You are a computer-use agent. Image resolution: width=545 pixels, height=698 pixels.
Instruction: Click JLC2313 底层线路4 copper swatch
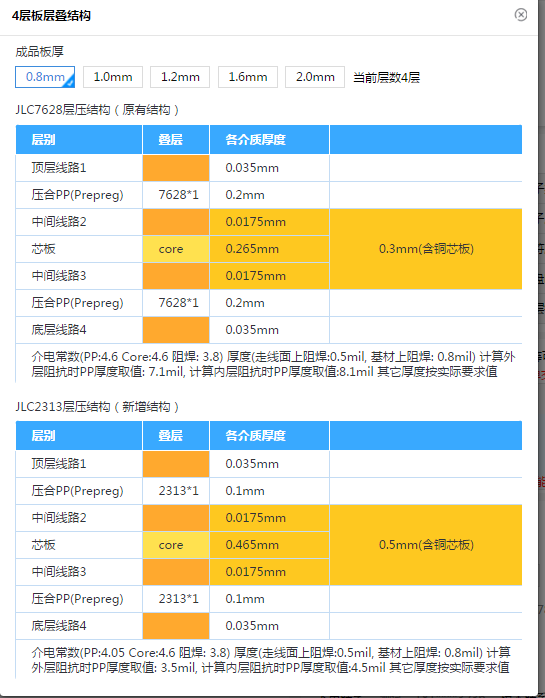point(176,626)
